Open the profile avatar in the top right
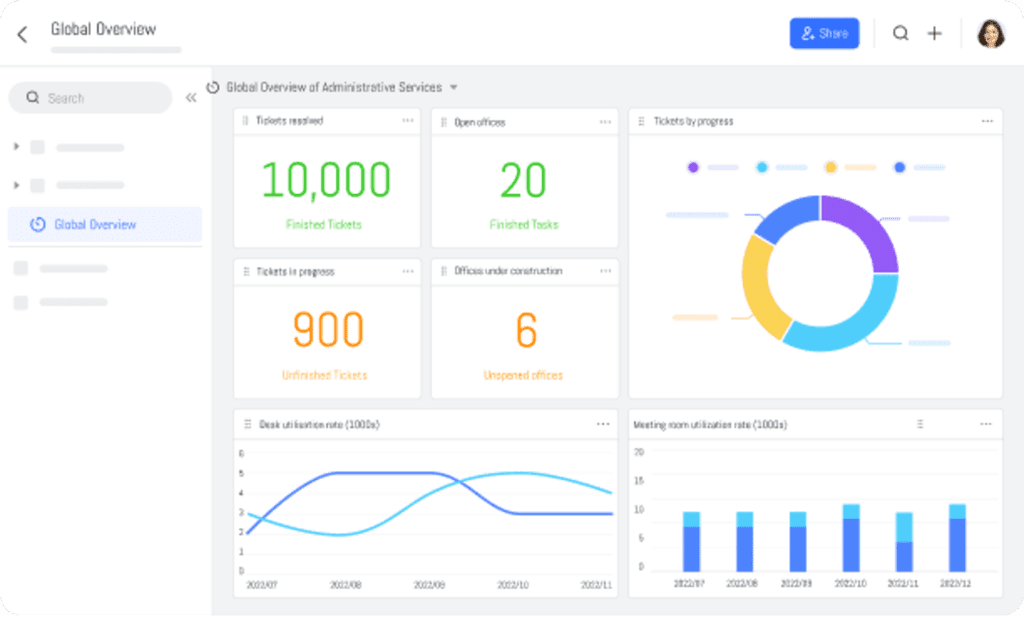Image resolution: width=1024 pixels, height=617 pixels. pyautogui.click(x=991, y=33)
